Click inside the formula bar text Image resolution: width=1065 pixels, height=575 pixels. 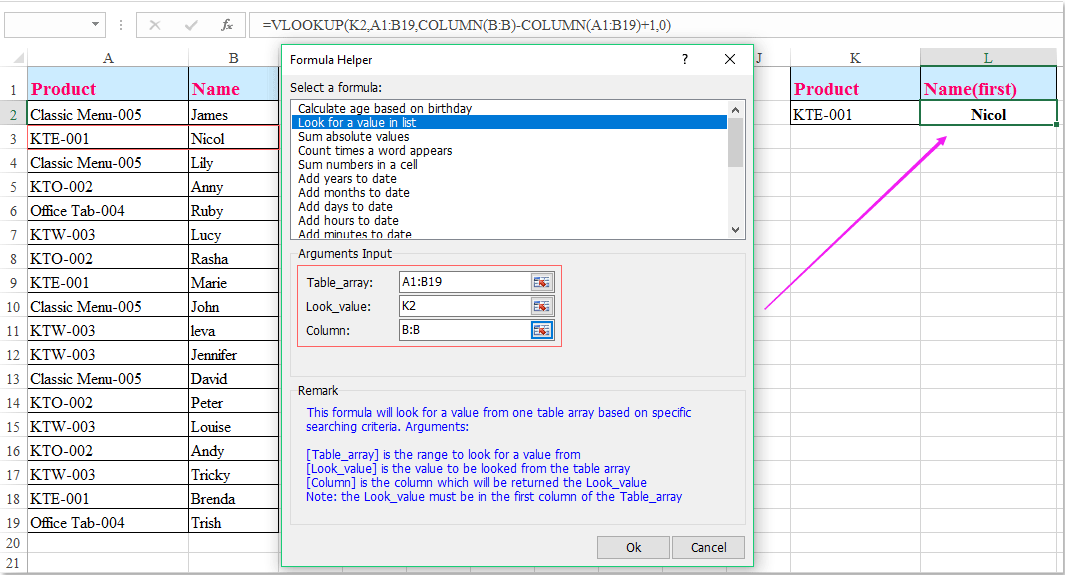click(467, 25)
